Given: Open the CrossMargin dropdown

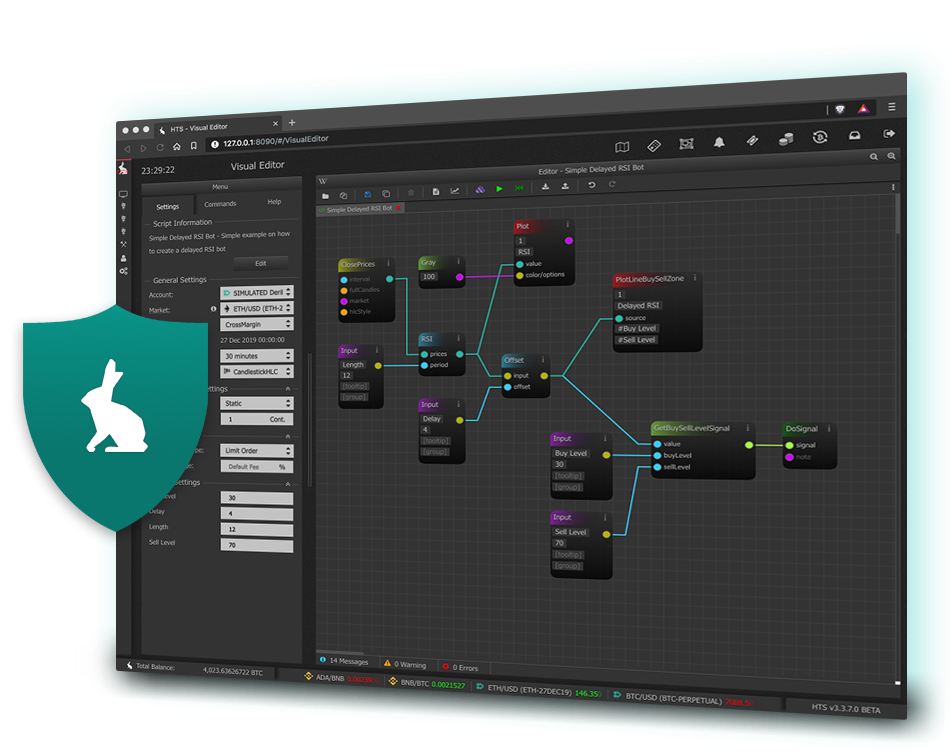Looking at the screenshot, I should click(x=257, y=325).
